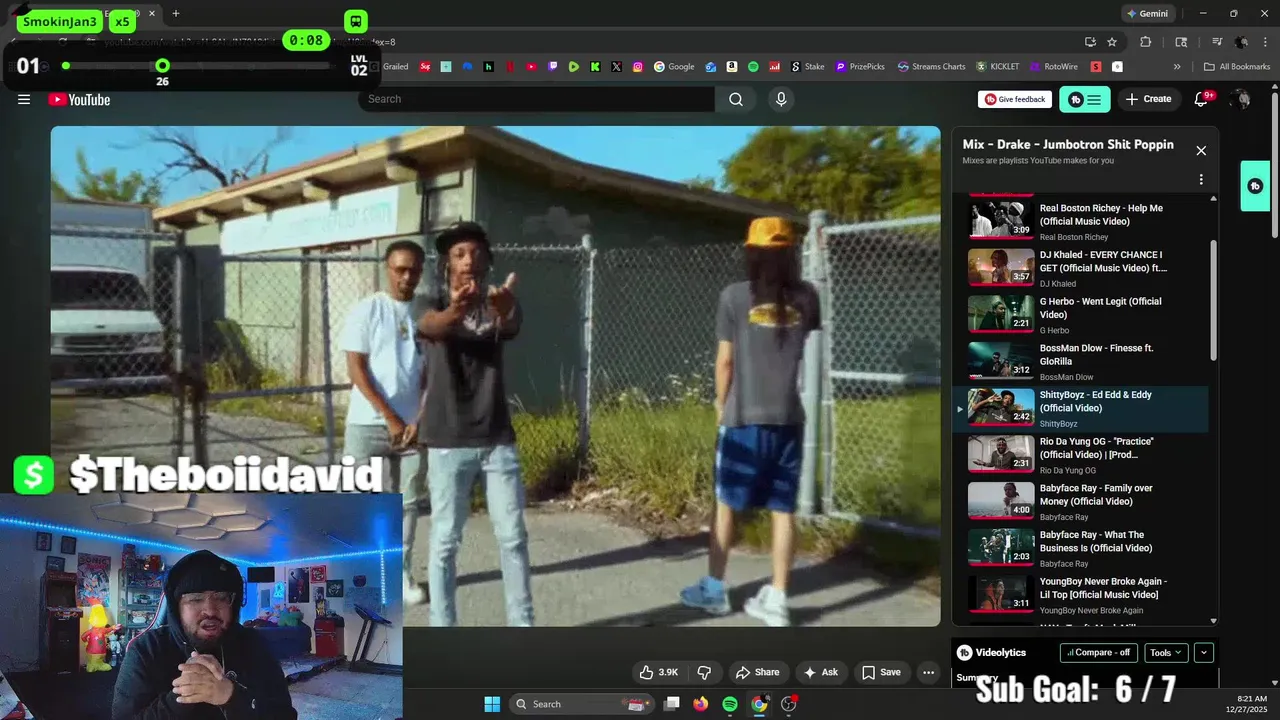Click the Windows taskbar search box
Image resolution: width=1280 pixels, height=720 pixels.
pos(580,704)
